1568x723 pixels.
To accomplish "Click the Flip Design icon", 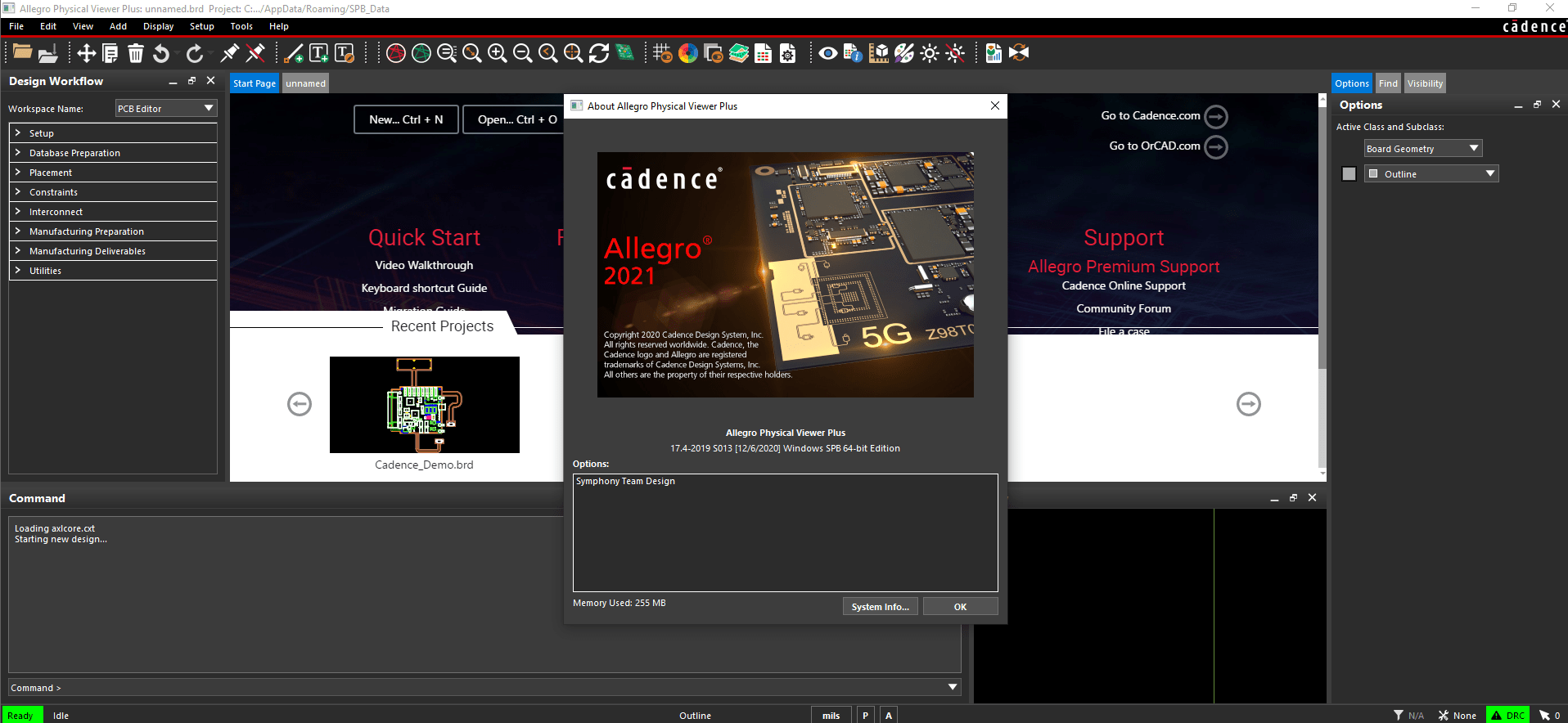I will click(1019, 53).
